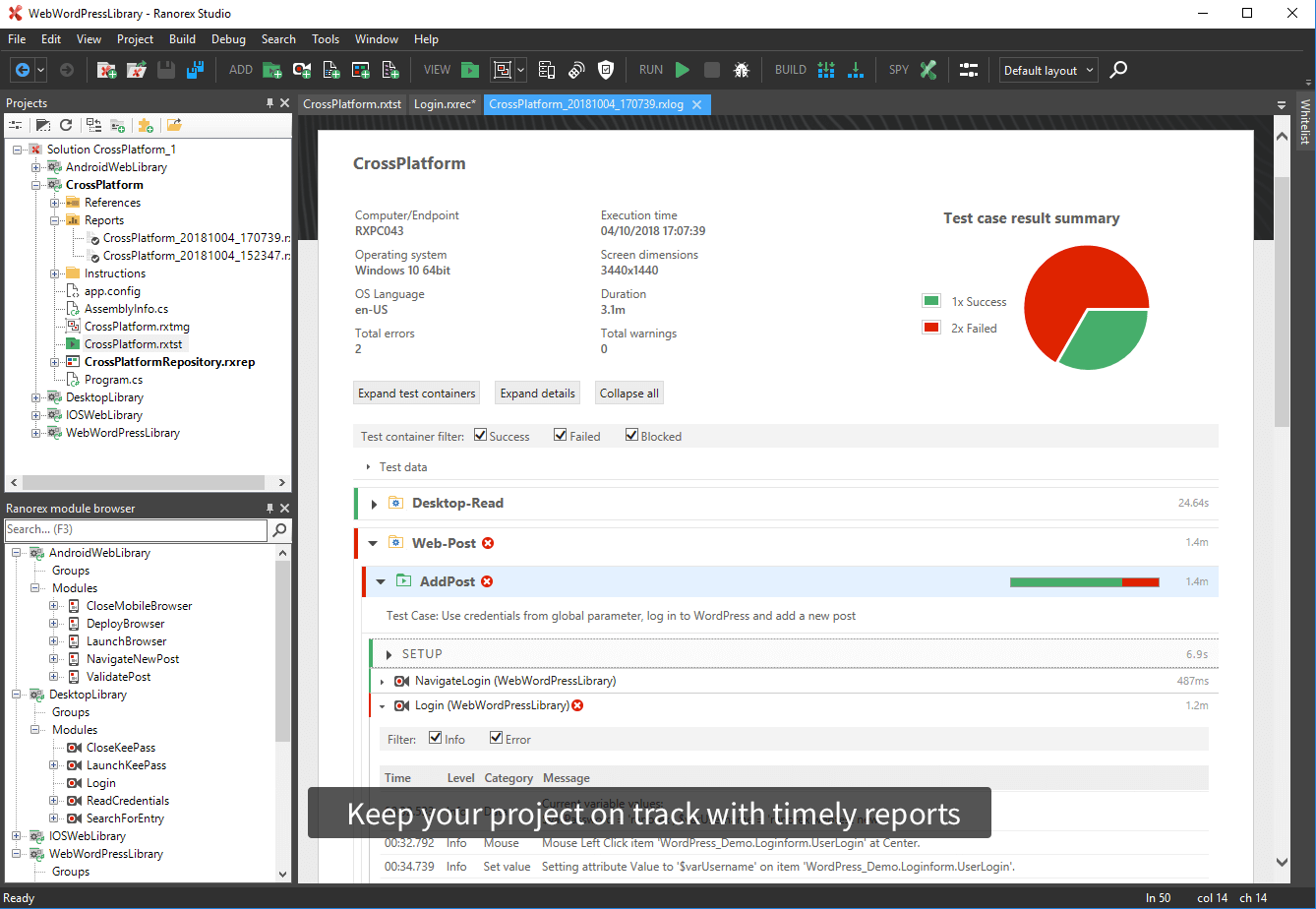Image resolution: width=1316 pixels, height=909 pixels.
Task: Select CrossPlatformRepository.rxrep in Projects tree
Action: point(169,362)
